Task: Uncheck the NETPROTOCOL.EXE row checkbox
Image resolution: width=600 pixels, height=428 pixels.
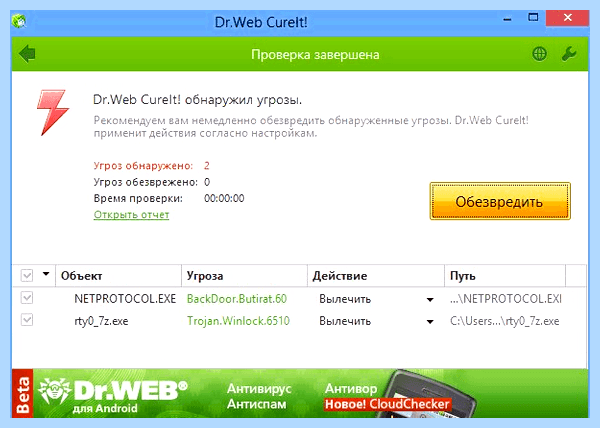Action: [27, 298]
